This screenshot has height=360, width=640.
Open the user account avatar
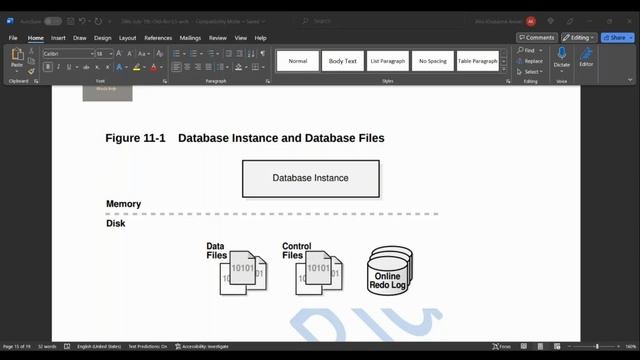click(531, 21)
